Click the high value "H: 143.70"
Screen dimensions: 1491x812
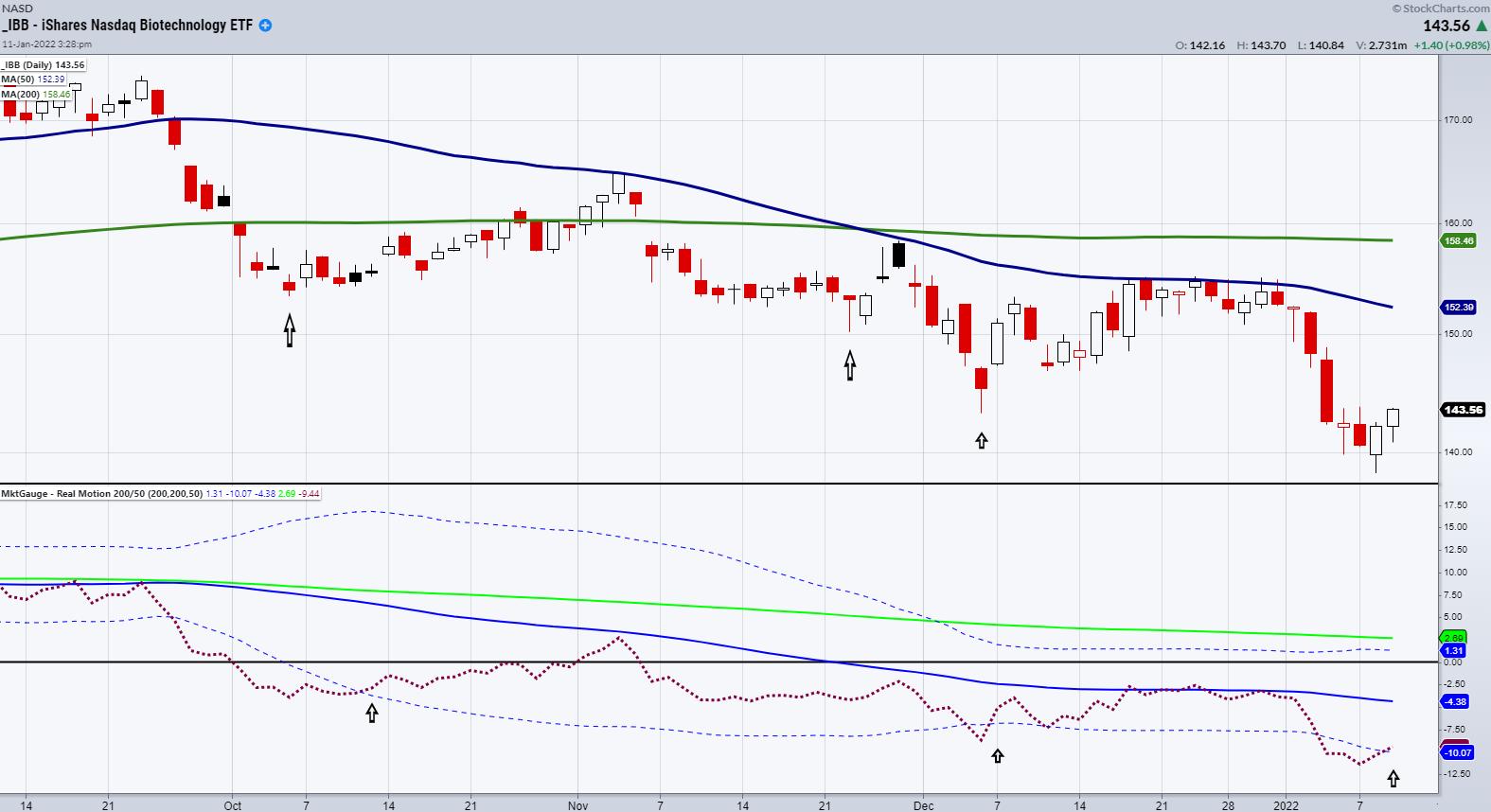click(1261, 45)
